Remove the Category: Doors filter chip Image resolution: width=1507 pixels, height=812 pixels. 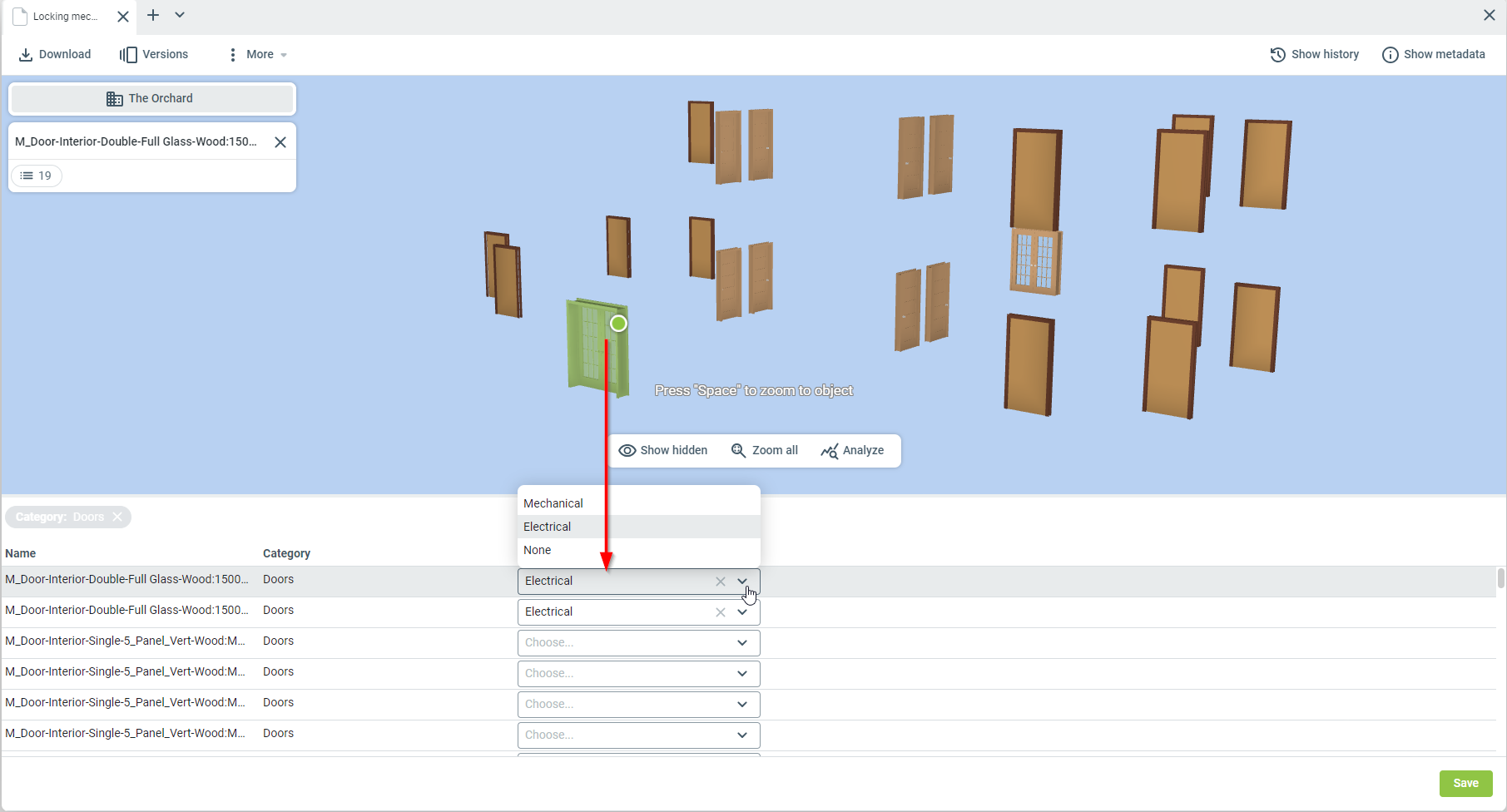pyautogui.click(x=117, y=517)
